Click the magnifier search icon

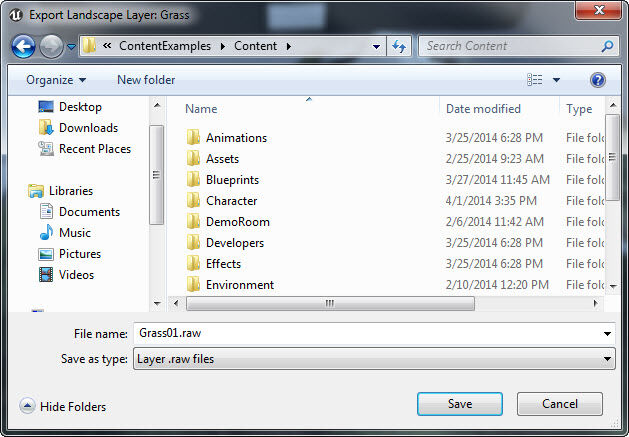pyautogui.click(x=607, y=46)
